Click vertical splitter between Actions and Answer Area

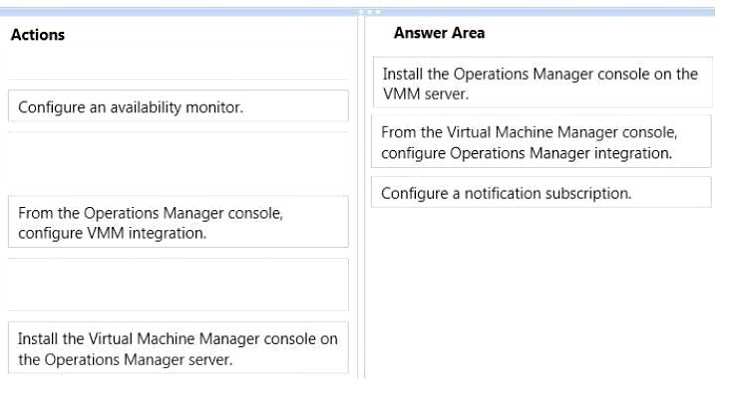tap(361, 197)
